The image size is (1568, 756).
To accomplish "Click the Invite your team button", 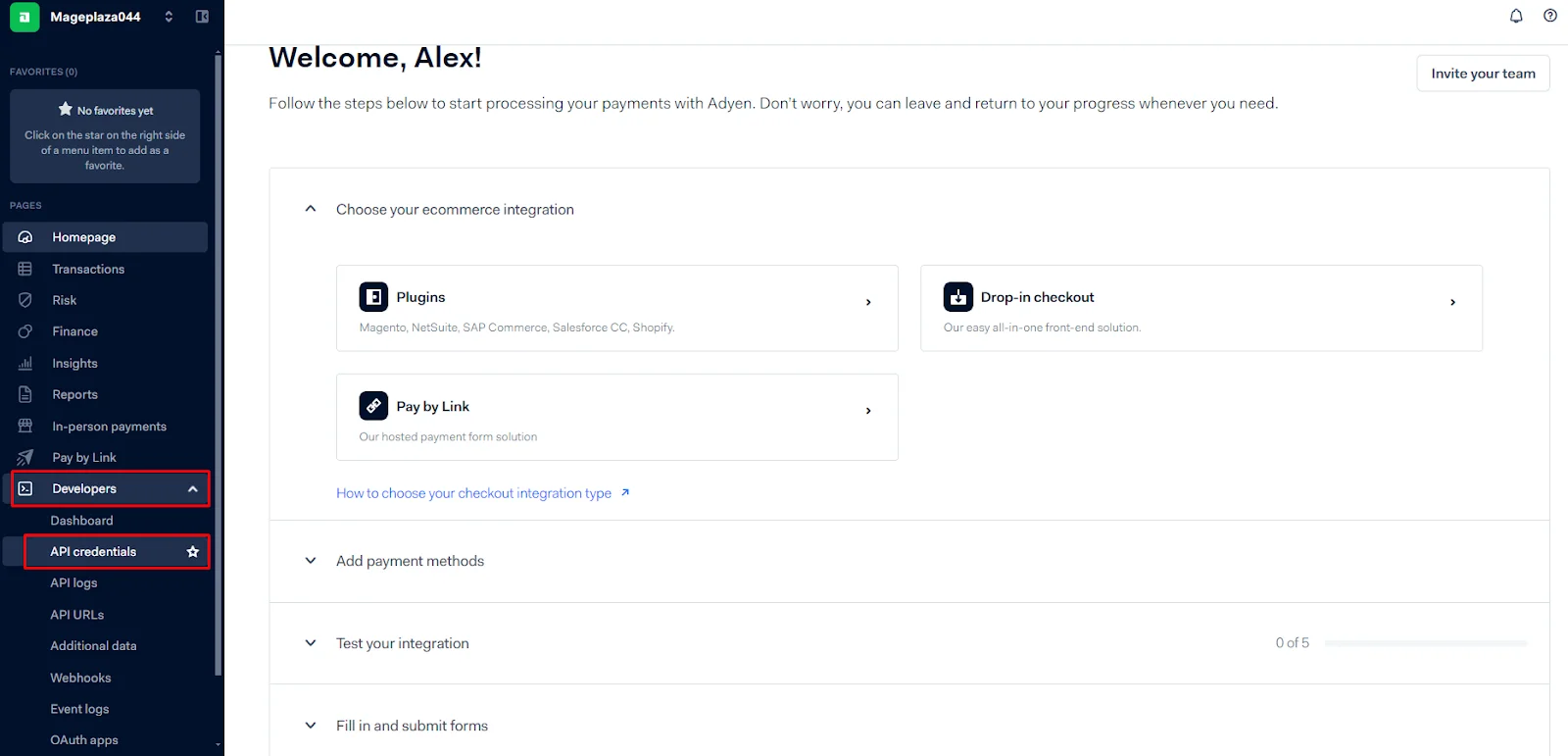I will [x=1483, y=74].
